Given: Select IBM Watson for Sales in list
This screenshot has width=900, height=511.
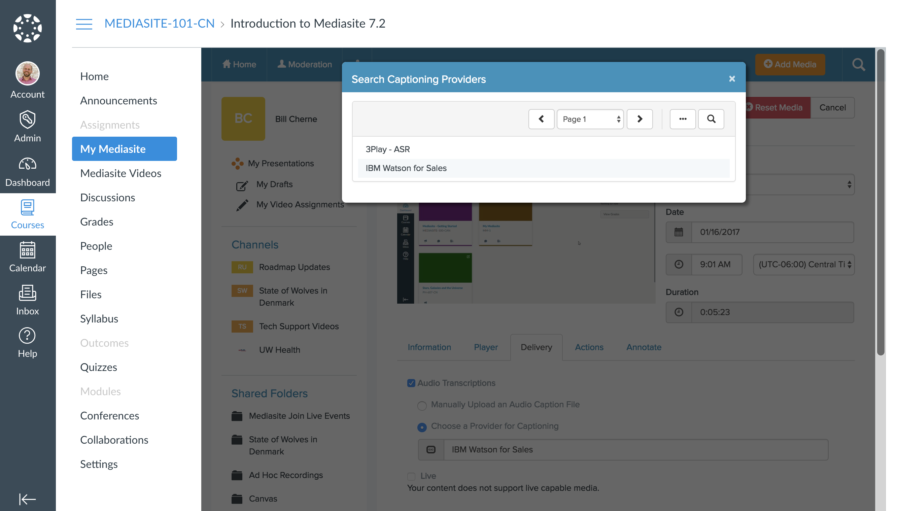Looking at the screenshot, I should click(x=544, y=168).
